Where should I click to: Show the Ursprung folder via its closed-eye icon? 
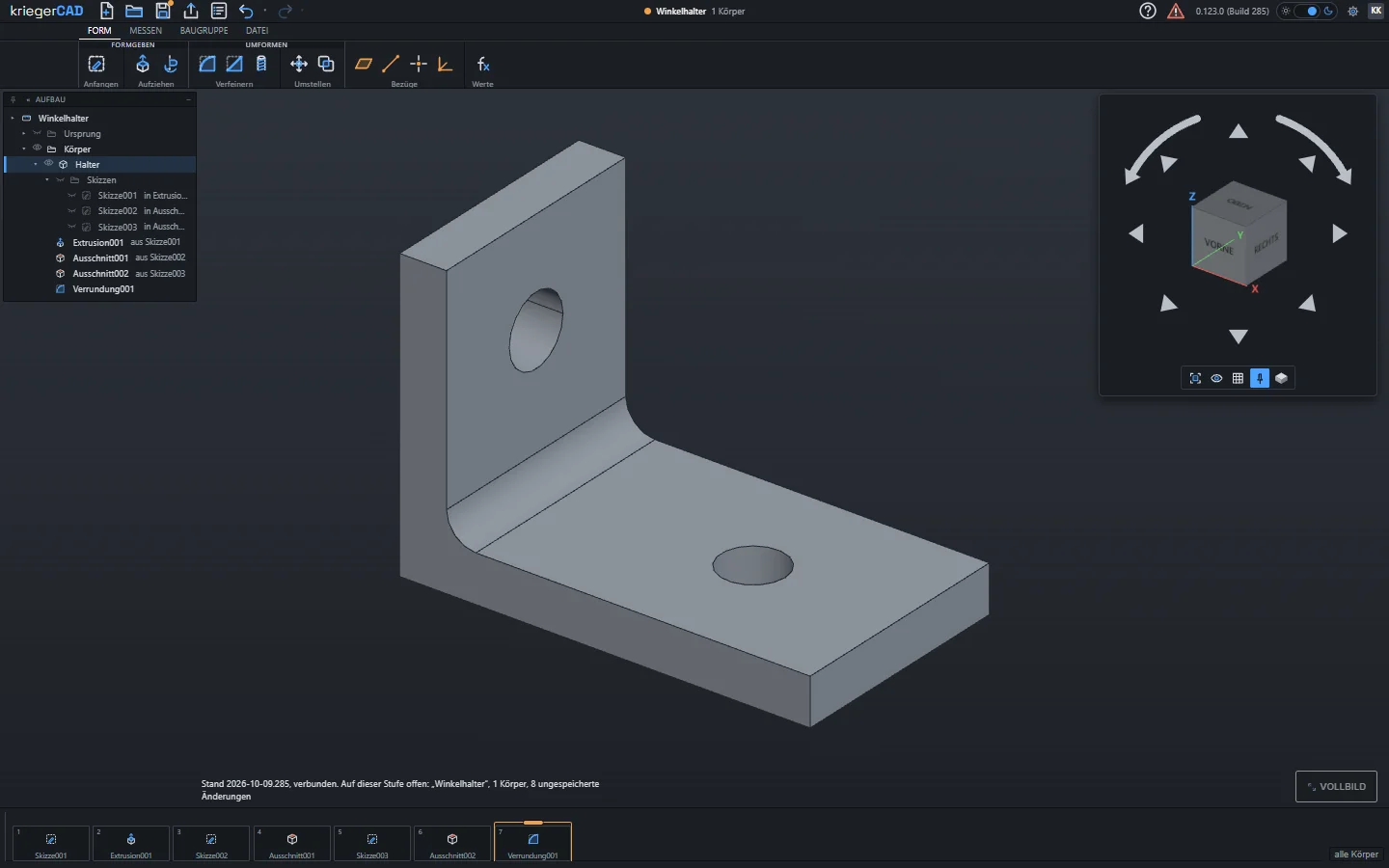click(x=37, y=133)
